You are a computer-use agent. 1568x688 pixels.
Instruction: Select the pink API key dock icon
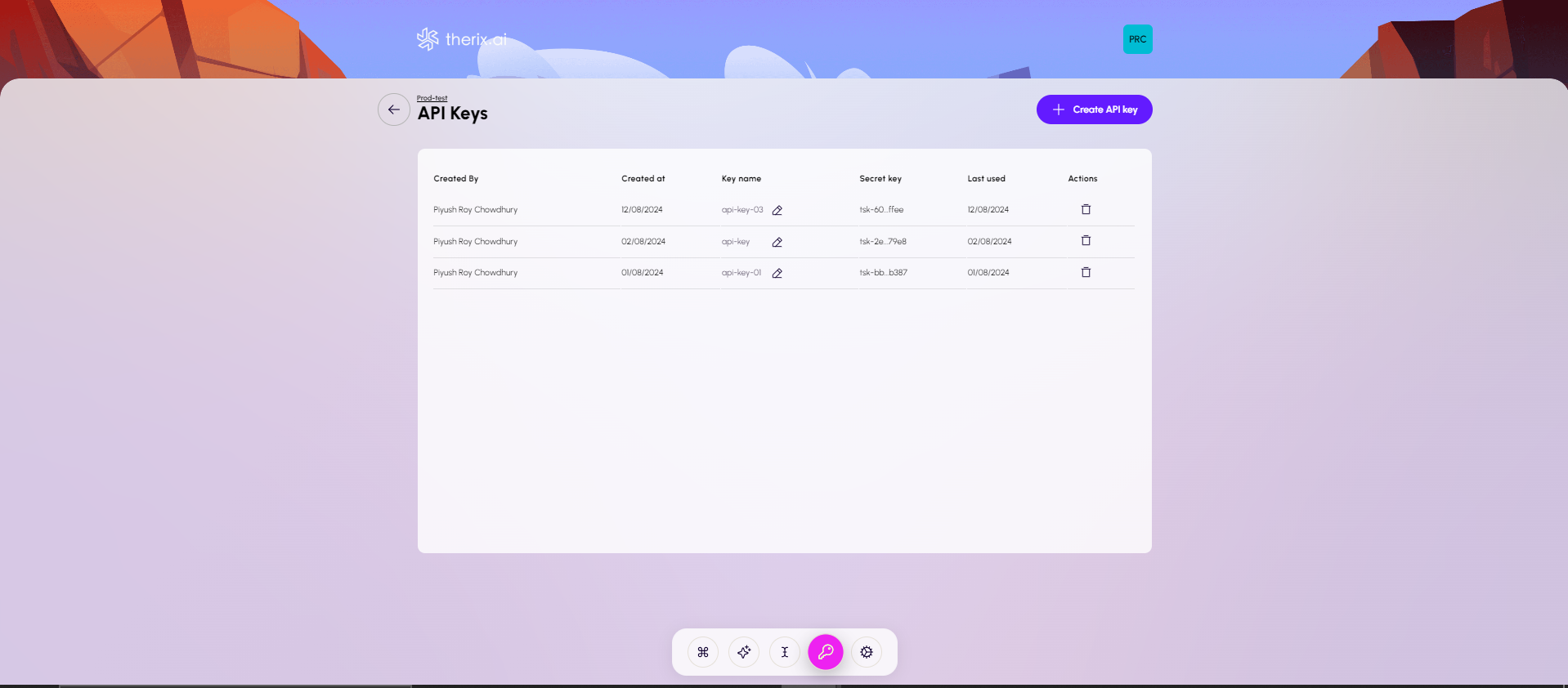pyautogui.click(x=826, y=652)
